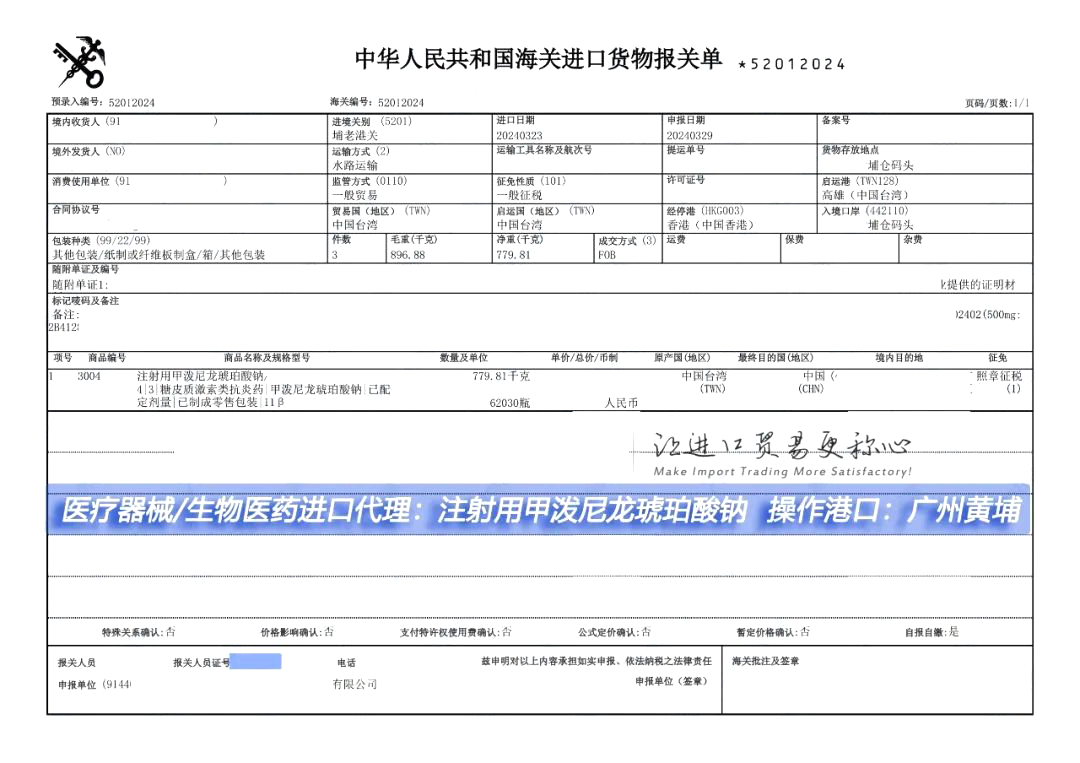The height and width of the screenshot is (763, 1080).
Task: Click the FOB transaction method value
Action: click(607, 255)
